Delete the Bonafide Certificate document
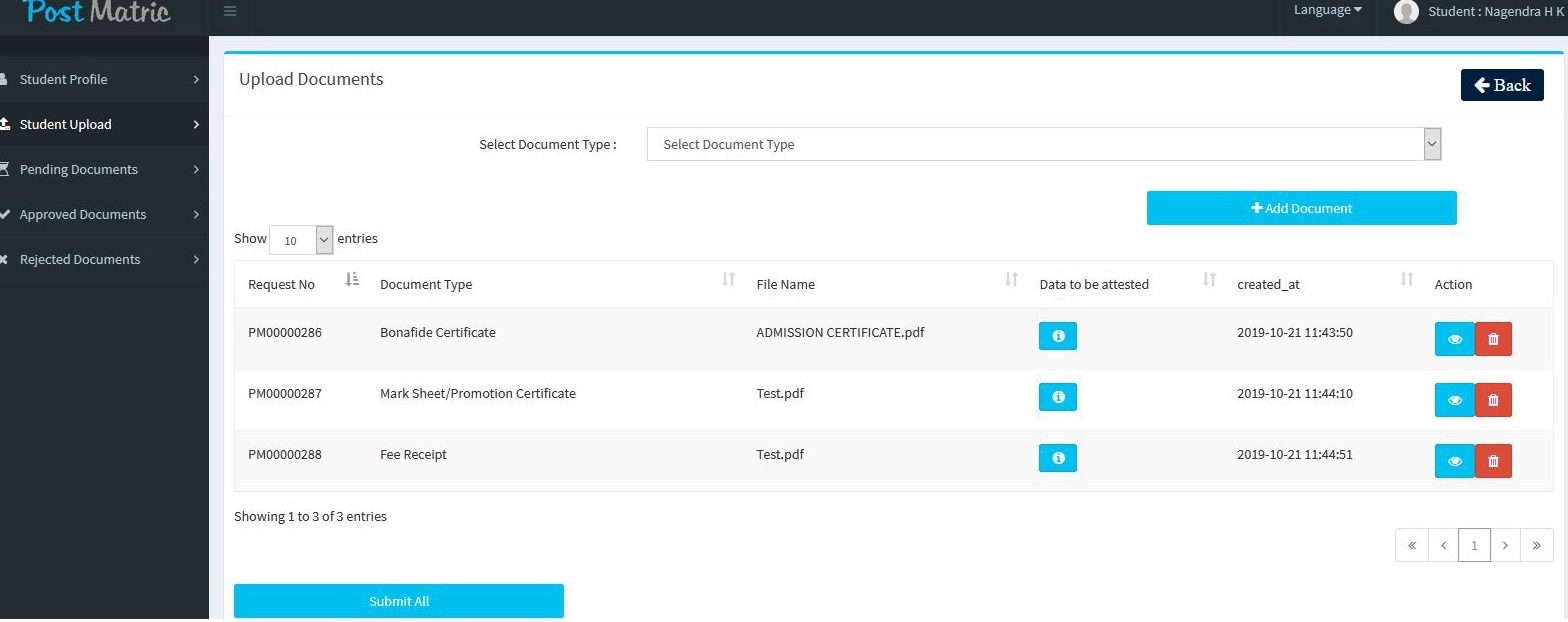 (1493, 339)
